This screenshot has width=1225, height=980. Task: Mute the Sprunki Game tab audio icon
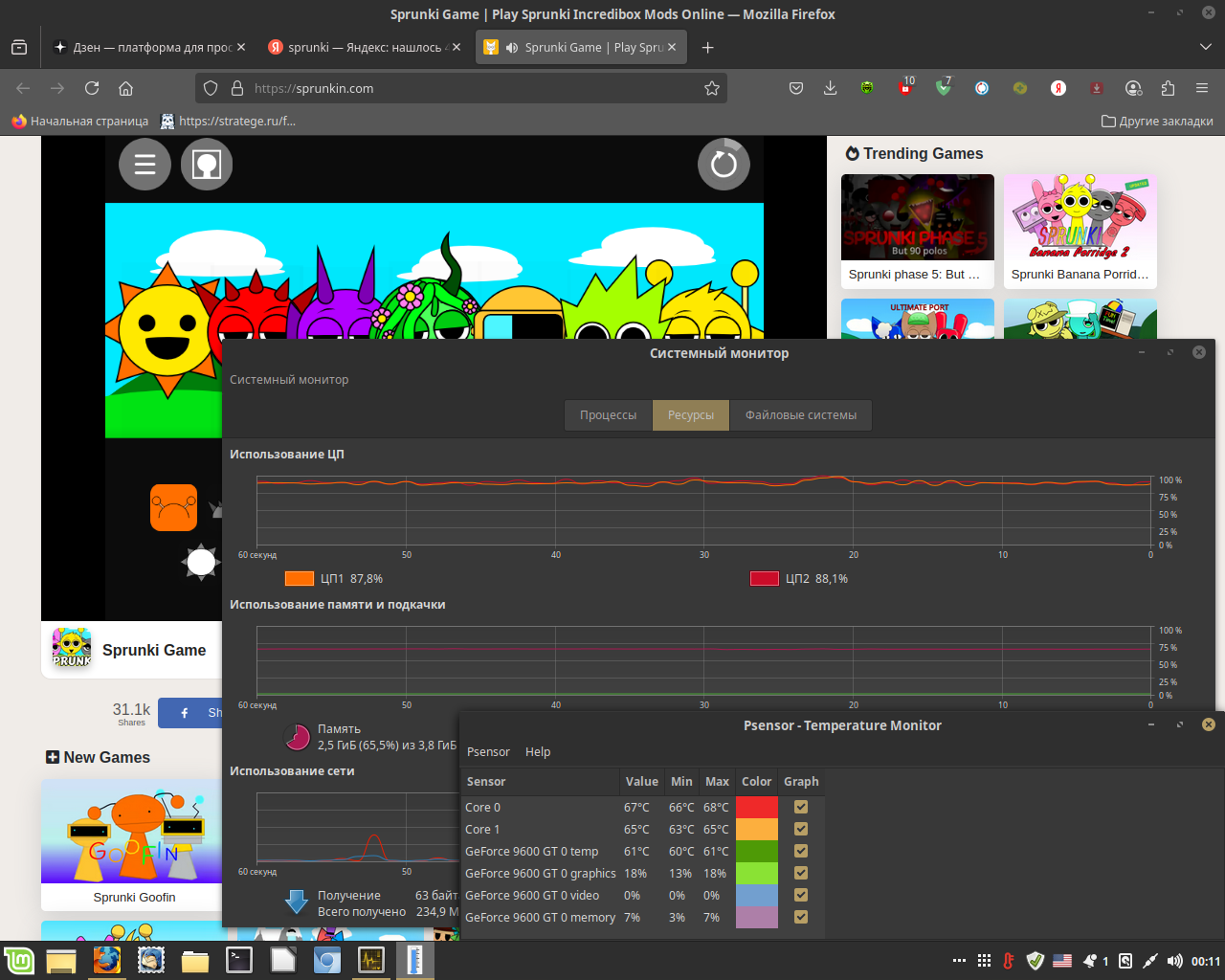512,47
